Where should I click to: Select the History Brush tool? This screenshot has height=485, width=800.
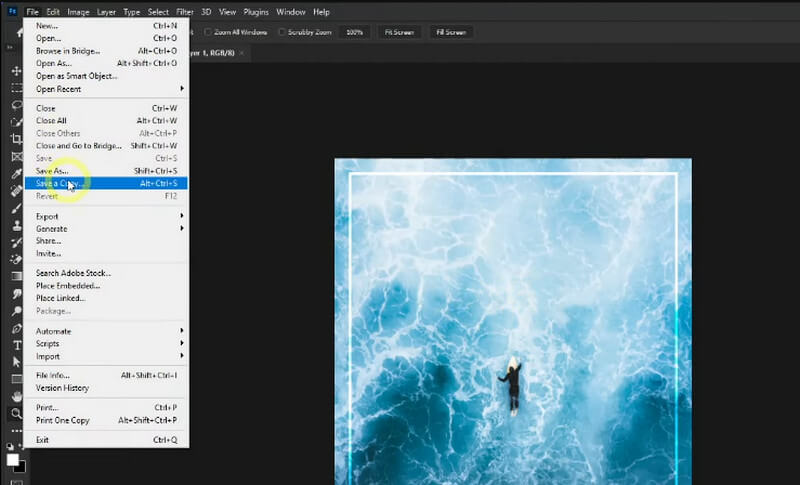(16, 242)
